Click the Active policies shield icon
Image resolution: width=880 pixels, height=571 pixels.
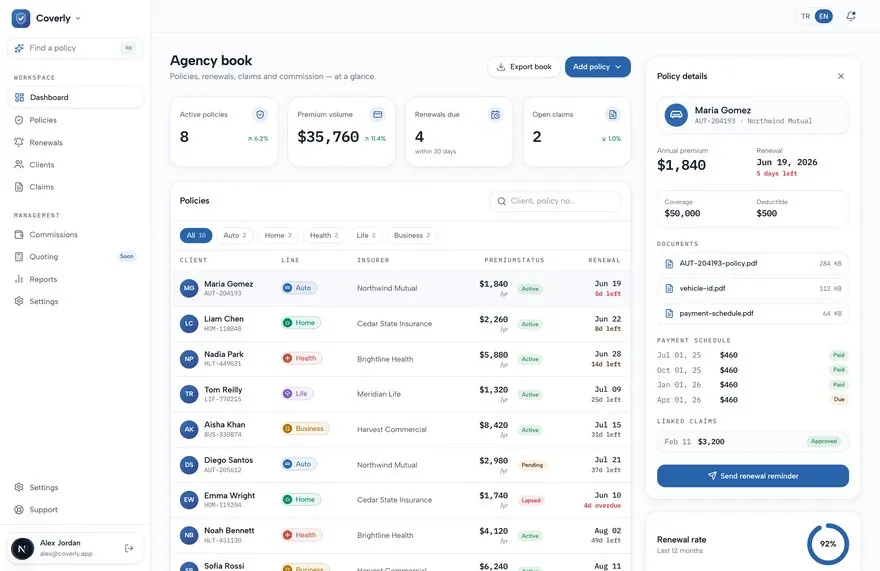point(260,115)
